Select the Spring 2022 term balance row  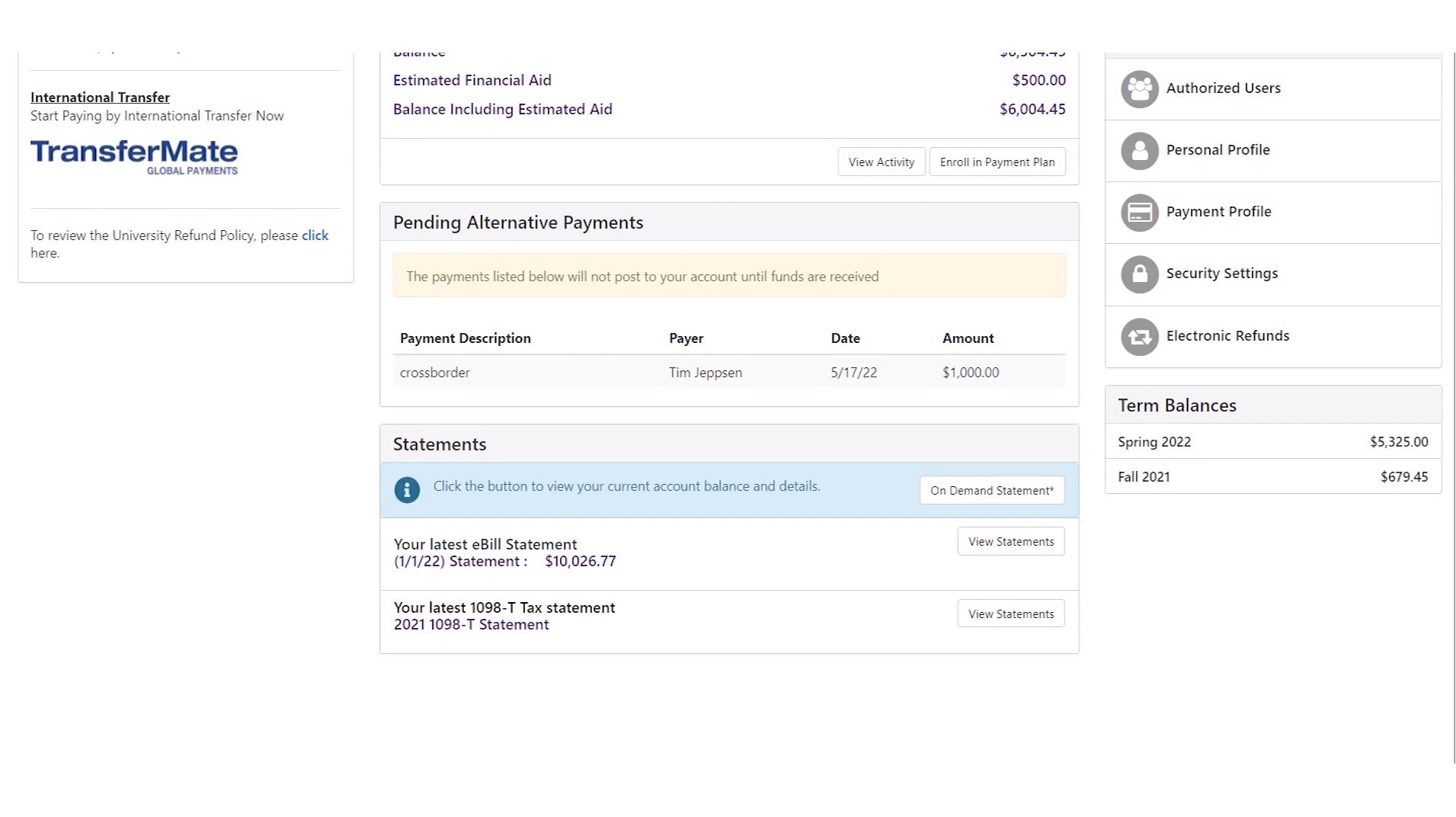pyautogui.click(x=1272, y=442)
